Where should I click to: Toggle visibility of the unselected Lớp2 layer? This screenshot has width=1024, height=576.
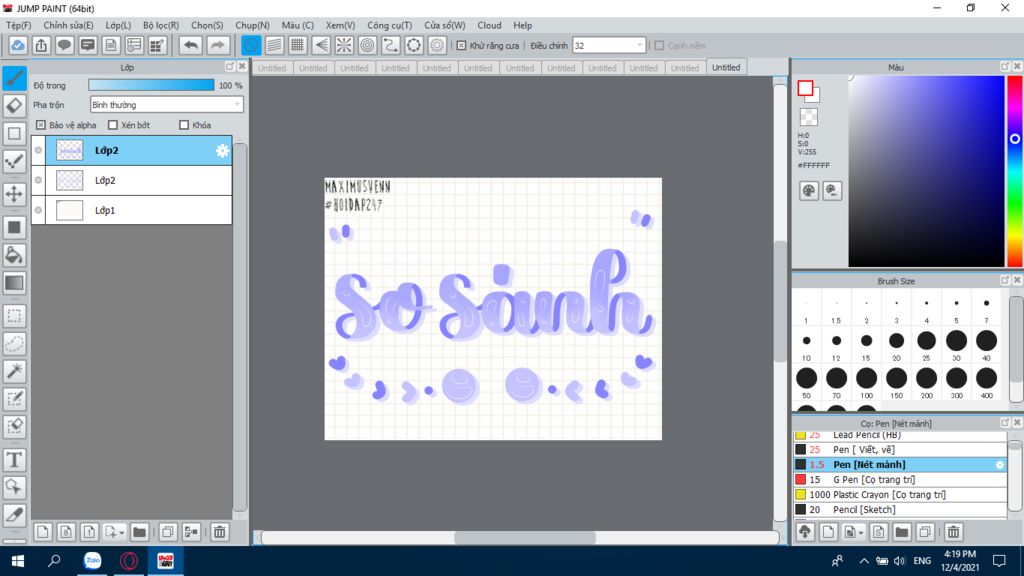click(x=39, y=180)
